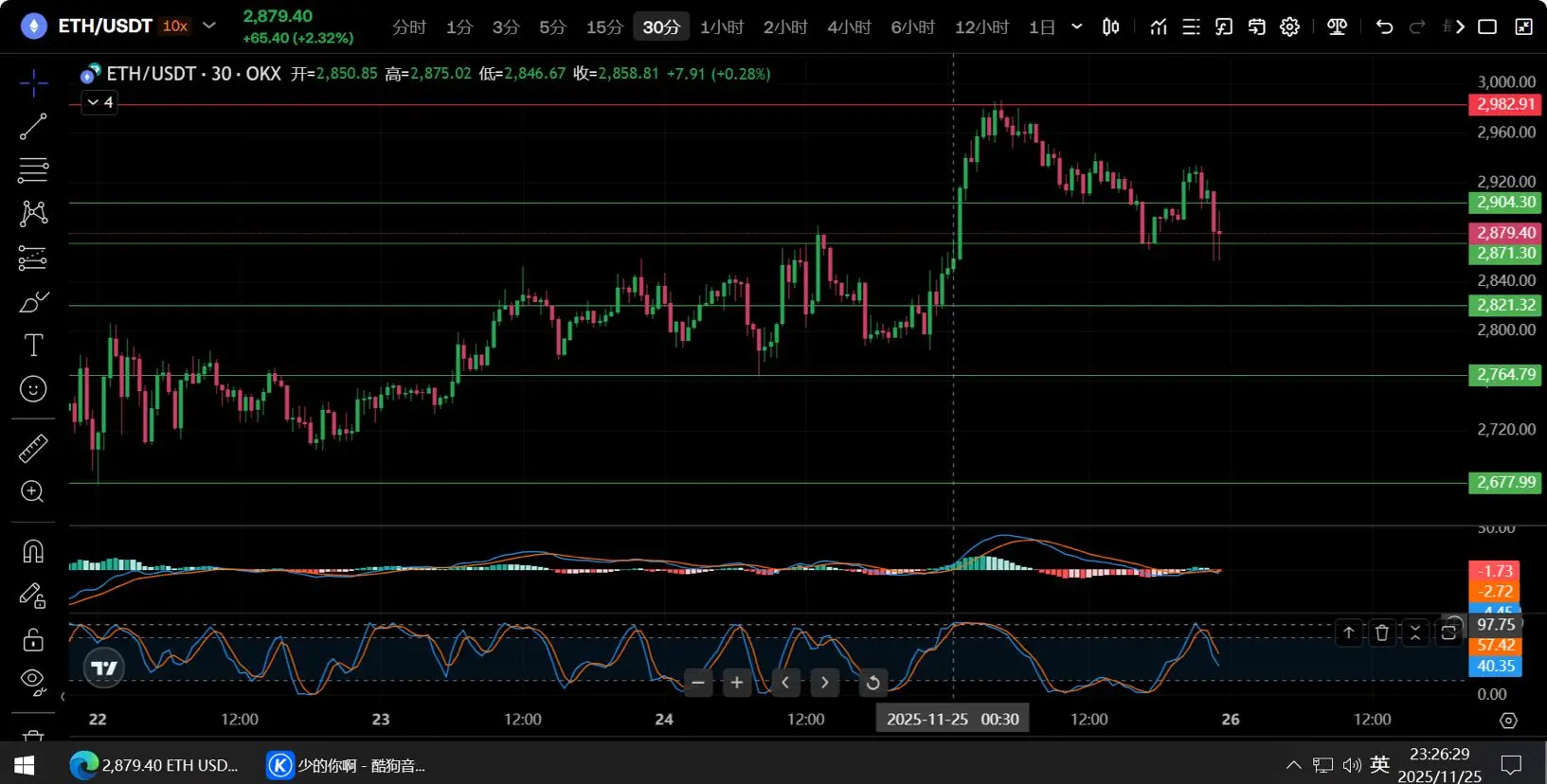Switch to the 3分 timeframe
Screen dimensions: 1547x784
[506, 27]
